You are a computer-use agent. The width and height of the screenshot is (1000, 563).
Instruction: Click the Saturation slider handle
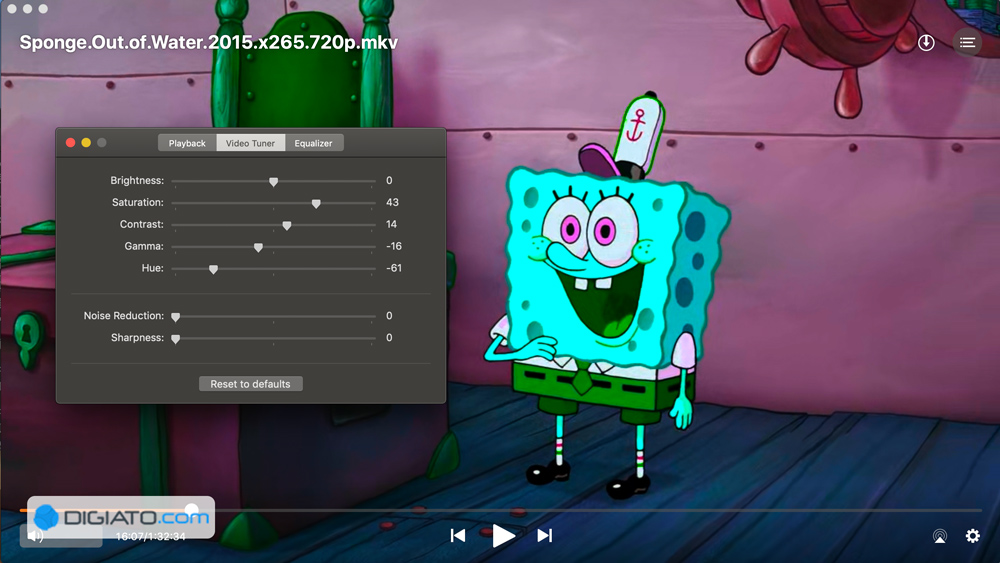(x=316, y=203)
